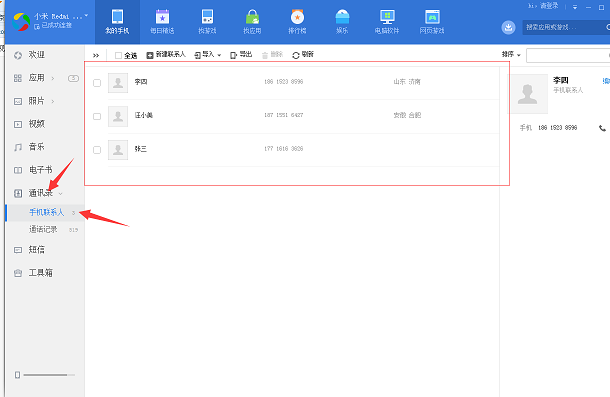Viewport: 610px width, 397px height.
Task: Click the app search field in header
Action: click(564, 27)
